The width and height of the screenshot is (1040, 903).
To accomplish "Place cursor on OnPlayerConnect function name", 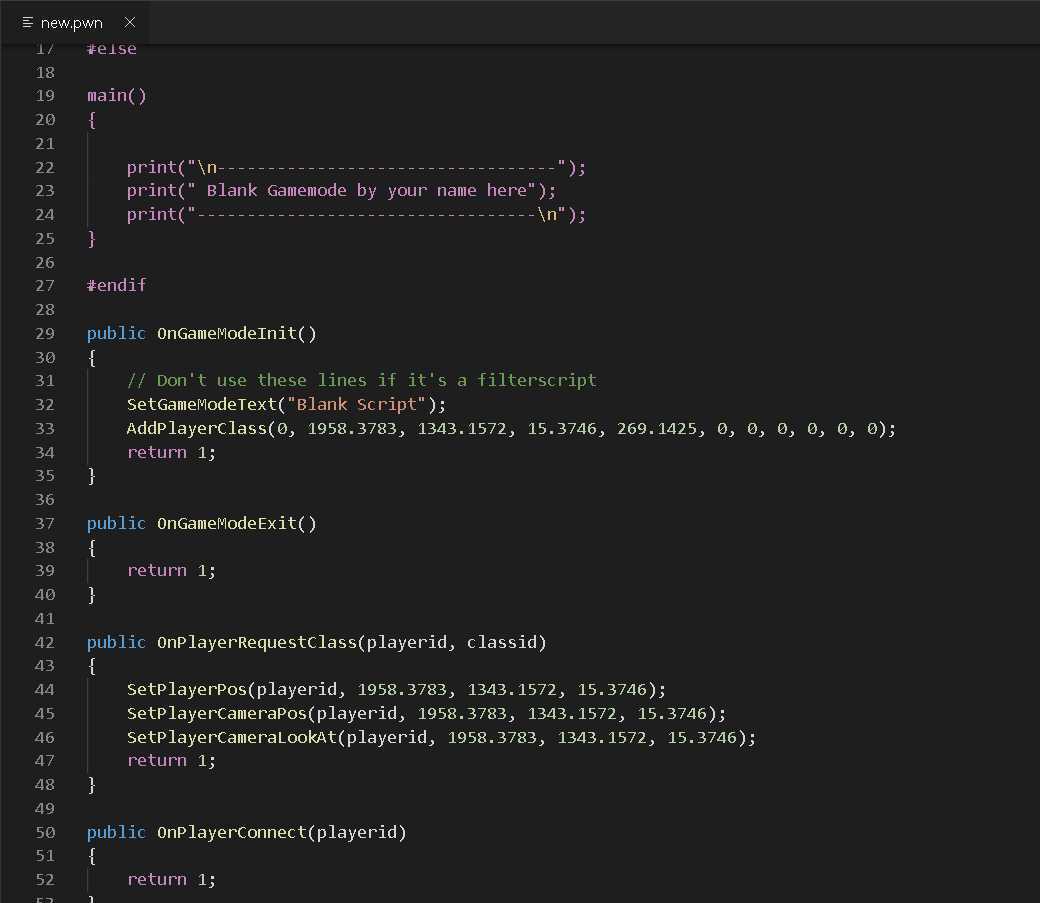I will click(231, 832).
